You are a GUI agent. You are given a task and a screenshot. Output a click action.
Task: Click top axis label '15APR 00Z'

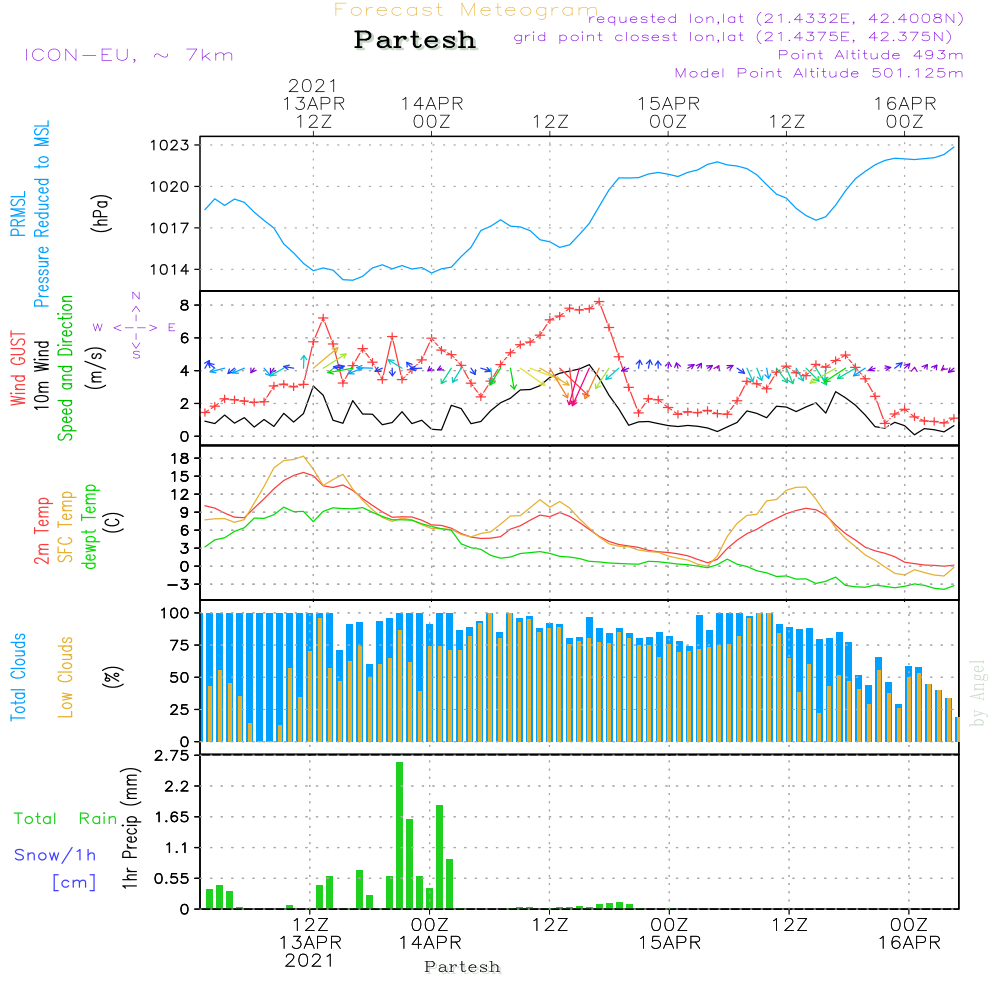tap(668, 112)
